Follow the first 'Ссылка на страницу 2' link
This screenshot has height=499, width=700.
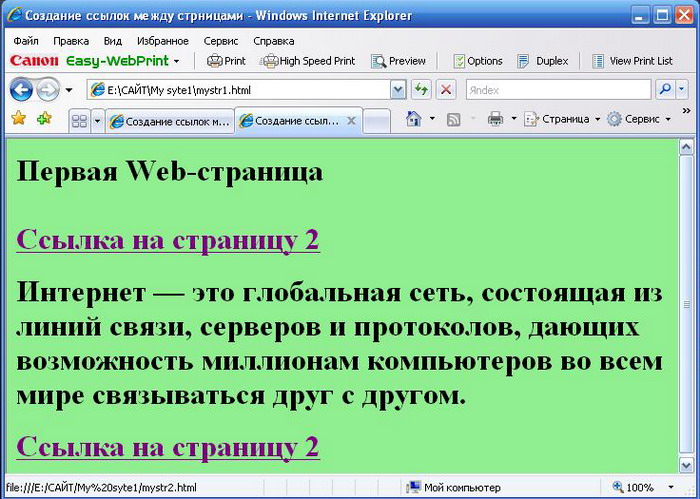(x=168, y=240)
